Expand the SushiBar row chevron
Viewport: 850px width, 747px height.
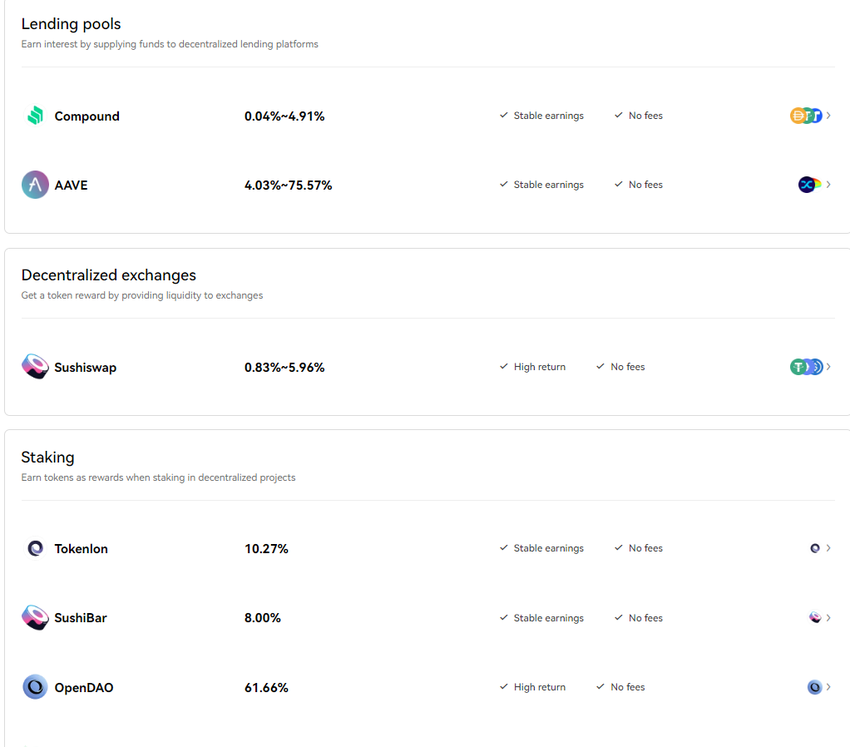[x=828, y=617]
